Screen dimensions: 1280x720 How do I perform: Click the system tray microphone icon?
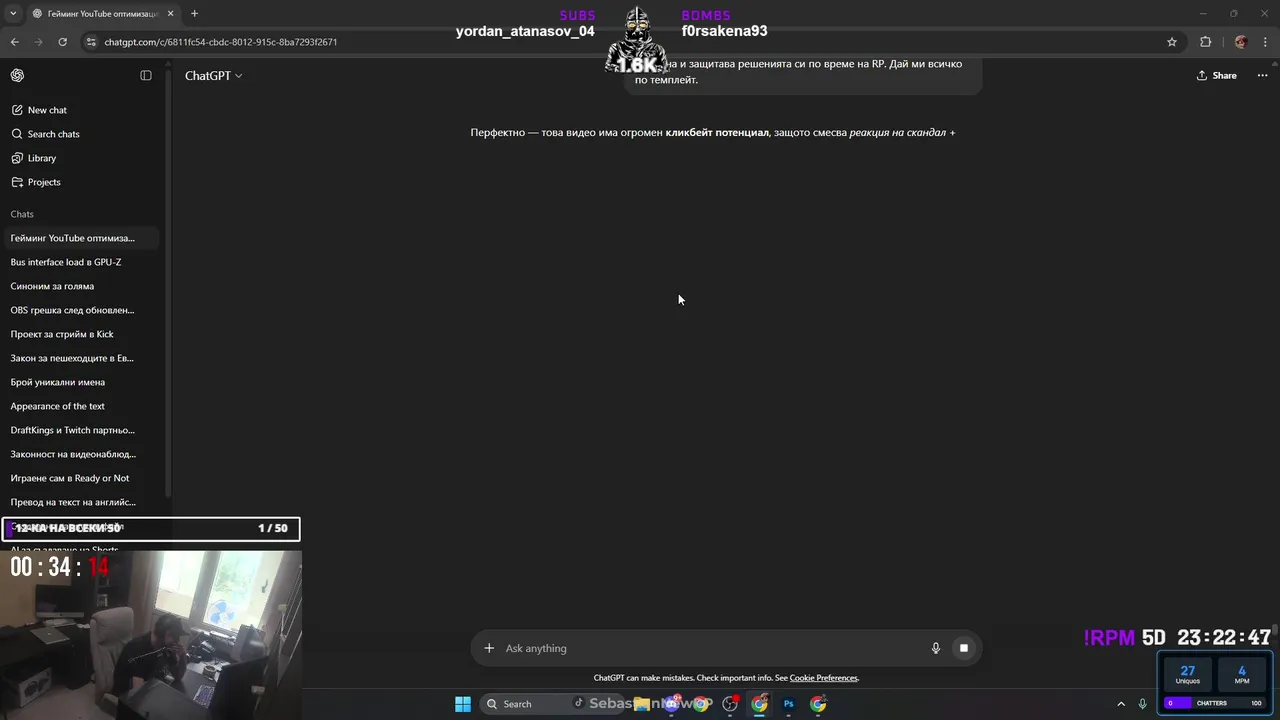(x=1142, y=704)
